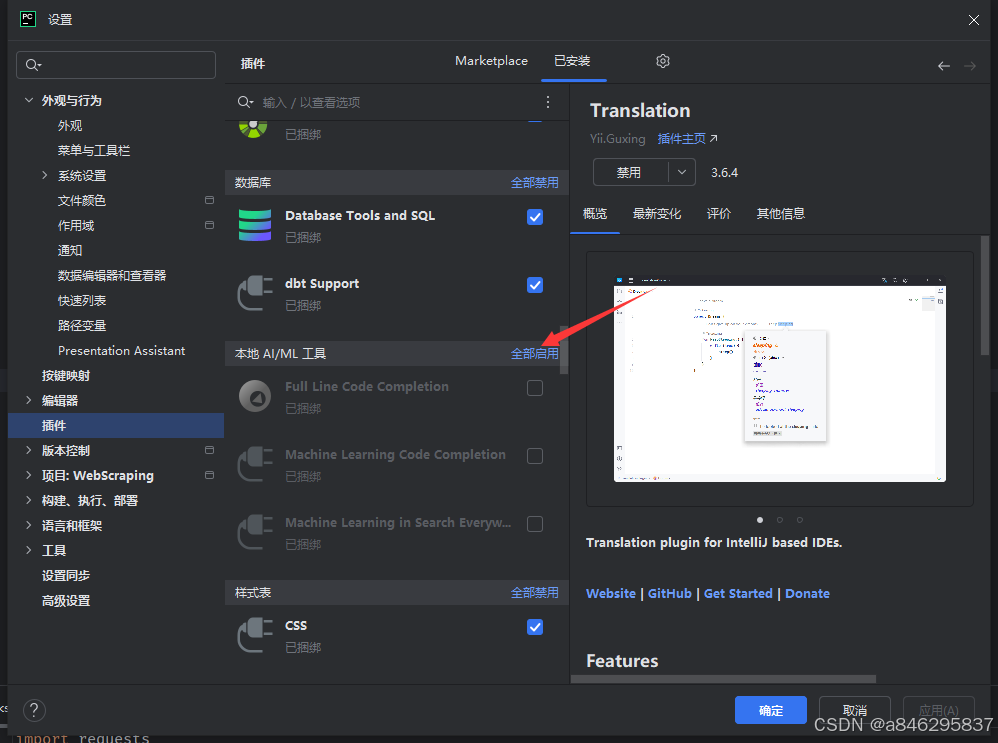Uncheck the CSS plugin
The width and height of the screenshot is (998, 743).
click(x=535, y=627)
